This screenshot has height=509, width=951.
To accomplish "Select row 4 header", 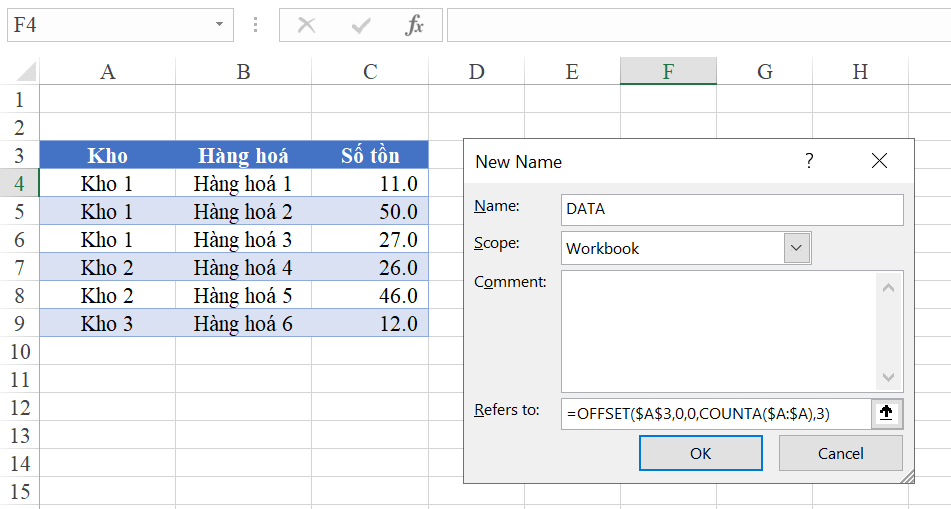I will [x=19, y=183].
